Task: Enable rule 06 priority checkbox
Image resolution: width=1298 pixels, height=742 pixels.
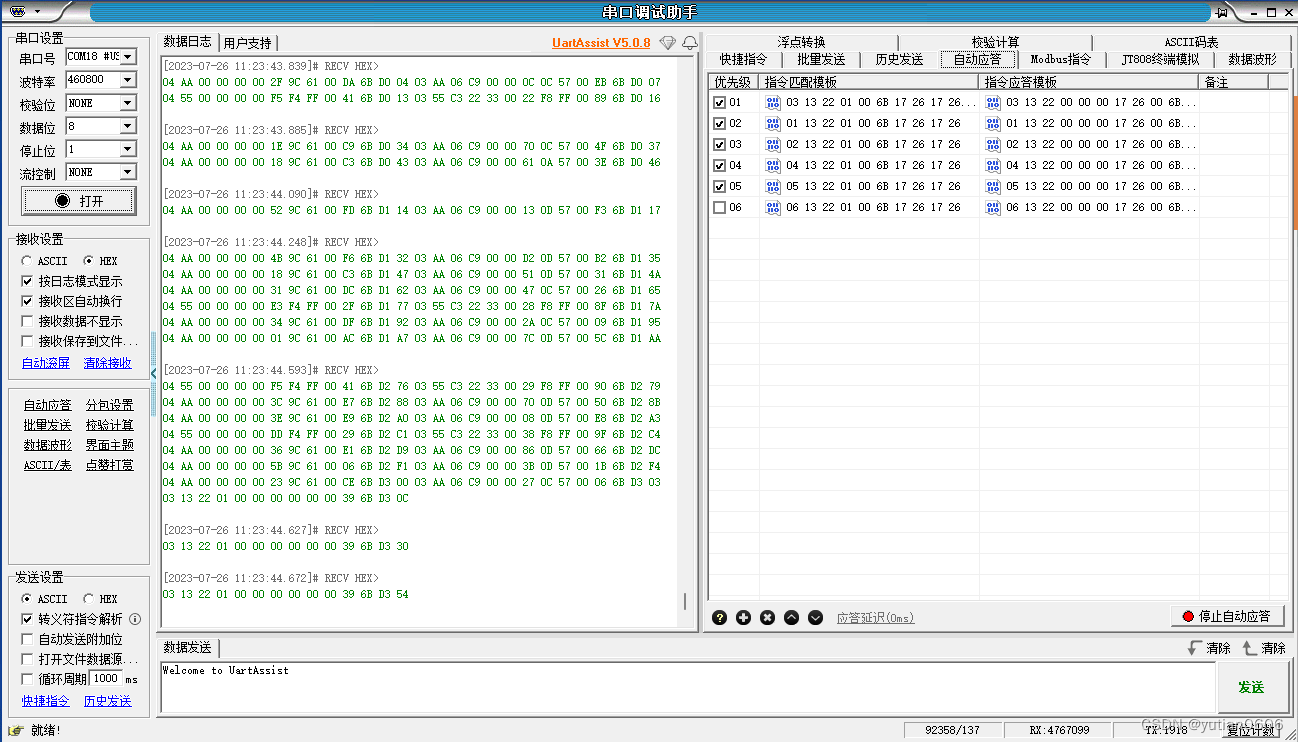Action: pos(719,207)
